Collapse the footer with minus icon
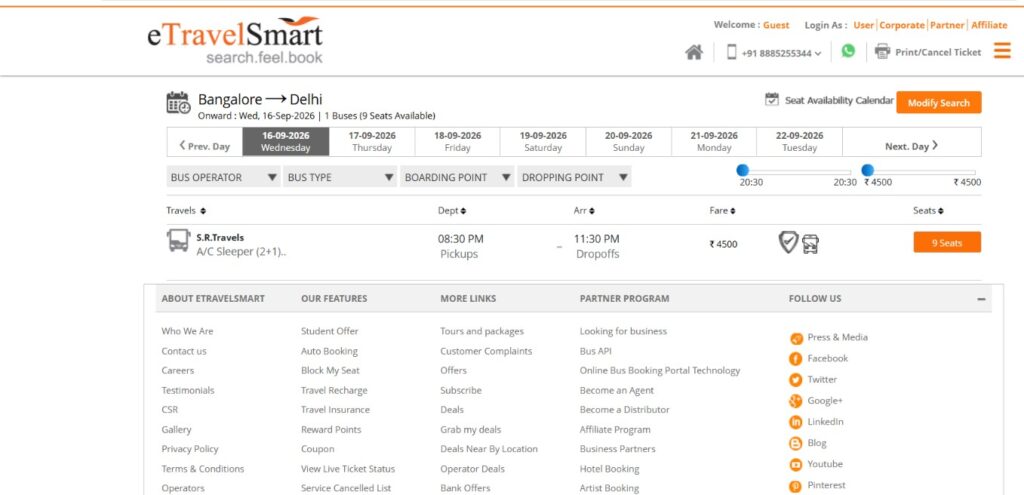 tap(981, 299)
